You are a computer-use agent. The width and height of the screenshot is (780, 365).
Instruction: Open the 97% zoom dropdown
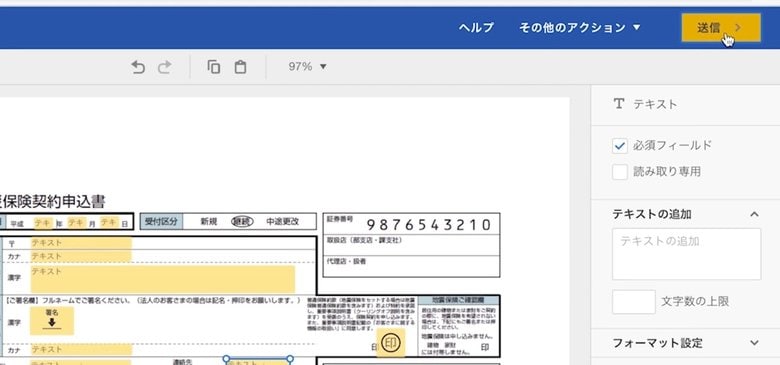307,67
